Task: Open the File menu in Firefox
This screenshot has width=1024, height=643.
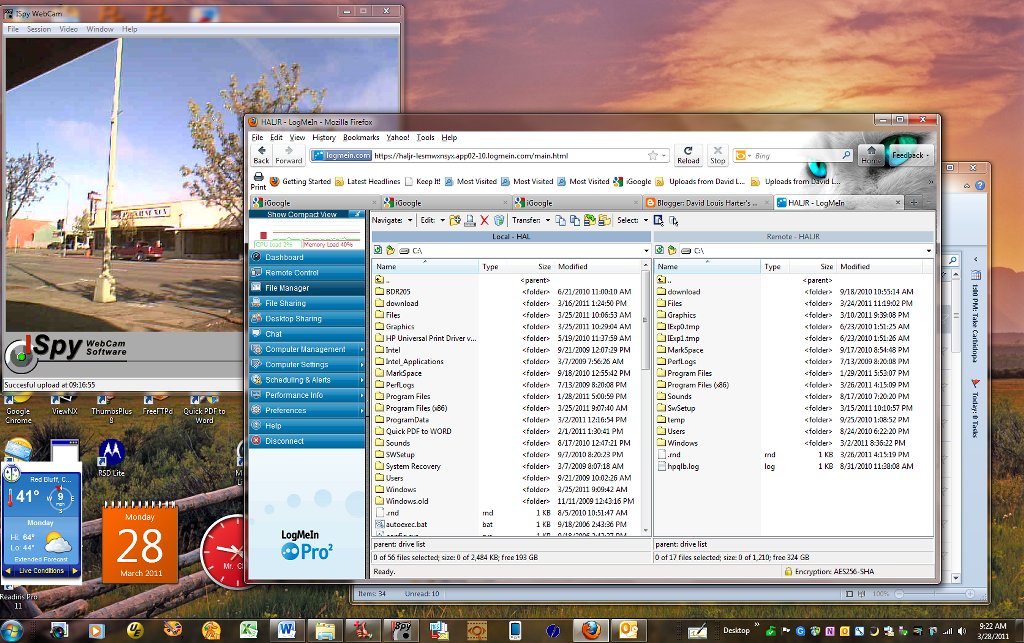Action: pos(257,138)
